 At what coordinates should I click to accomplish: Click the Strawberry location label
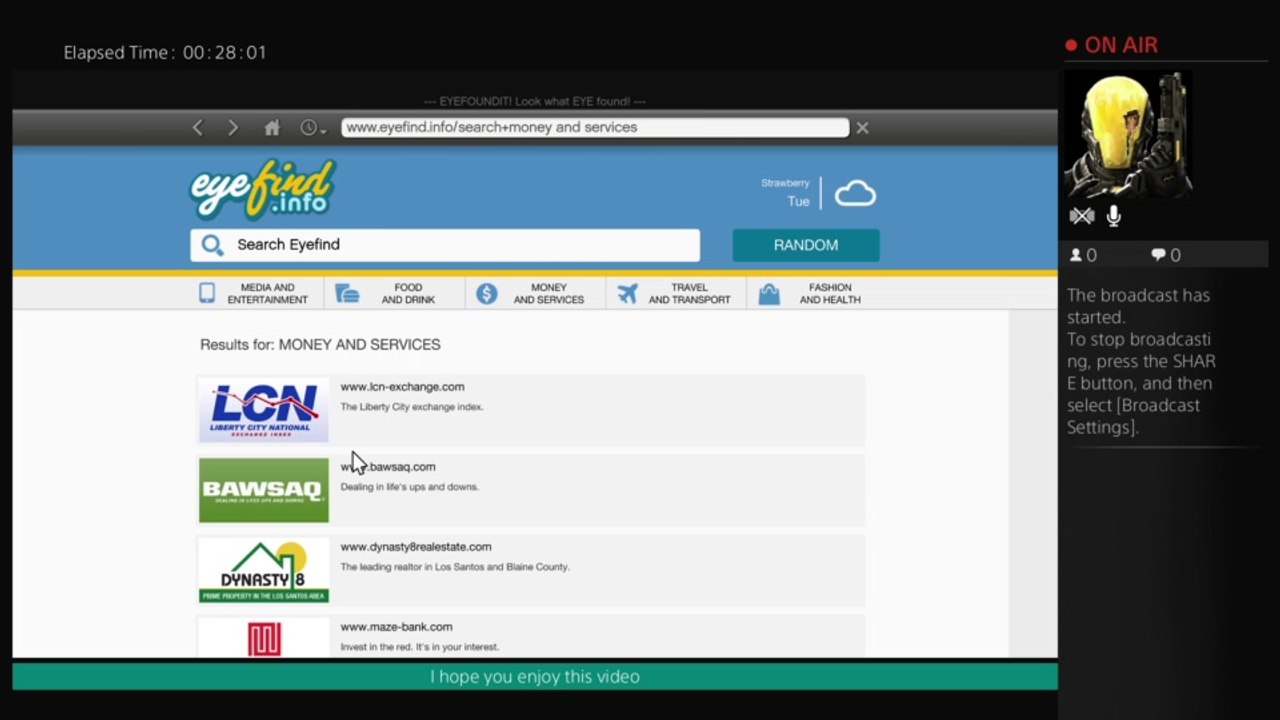pos(785,183)
